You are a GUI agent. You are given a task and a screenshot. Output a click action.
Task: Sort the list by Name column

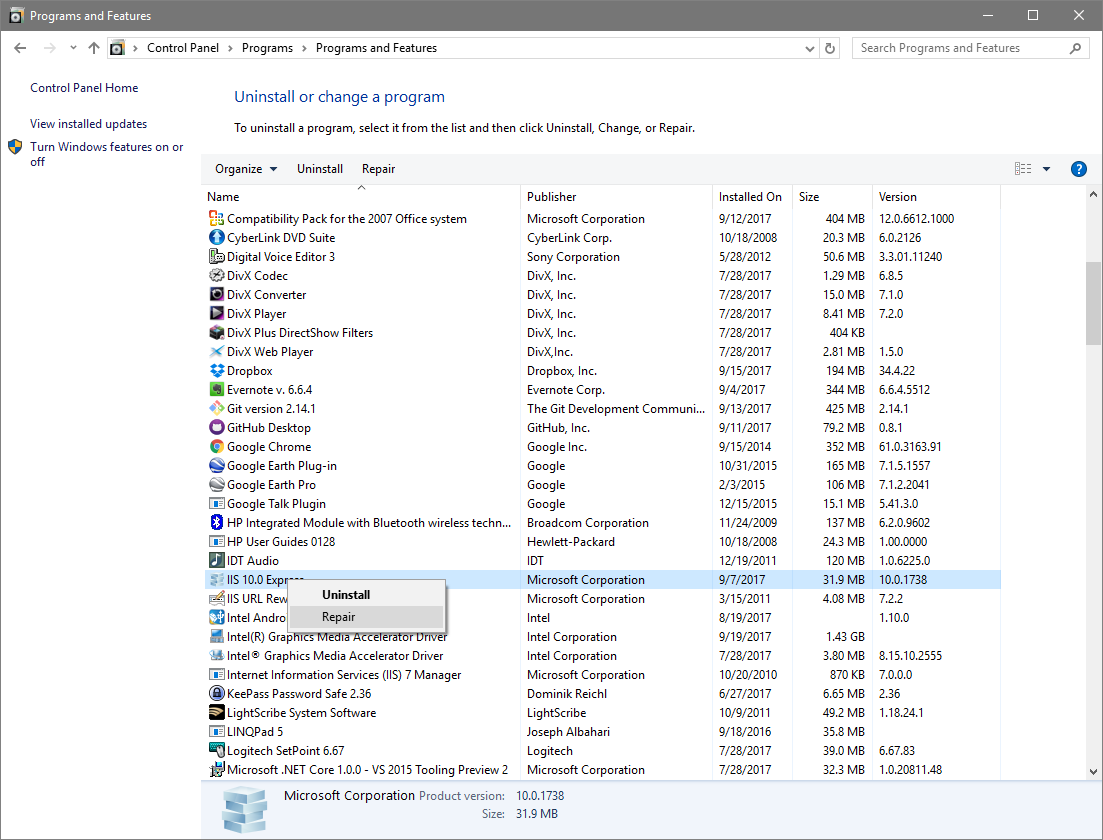click(x=362, y=197)
